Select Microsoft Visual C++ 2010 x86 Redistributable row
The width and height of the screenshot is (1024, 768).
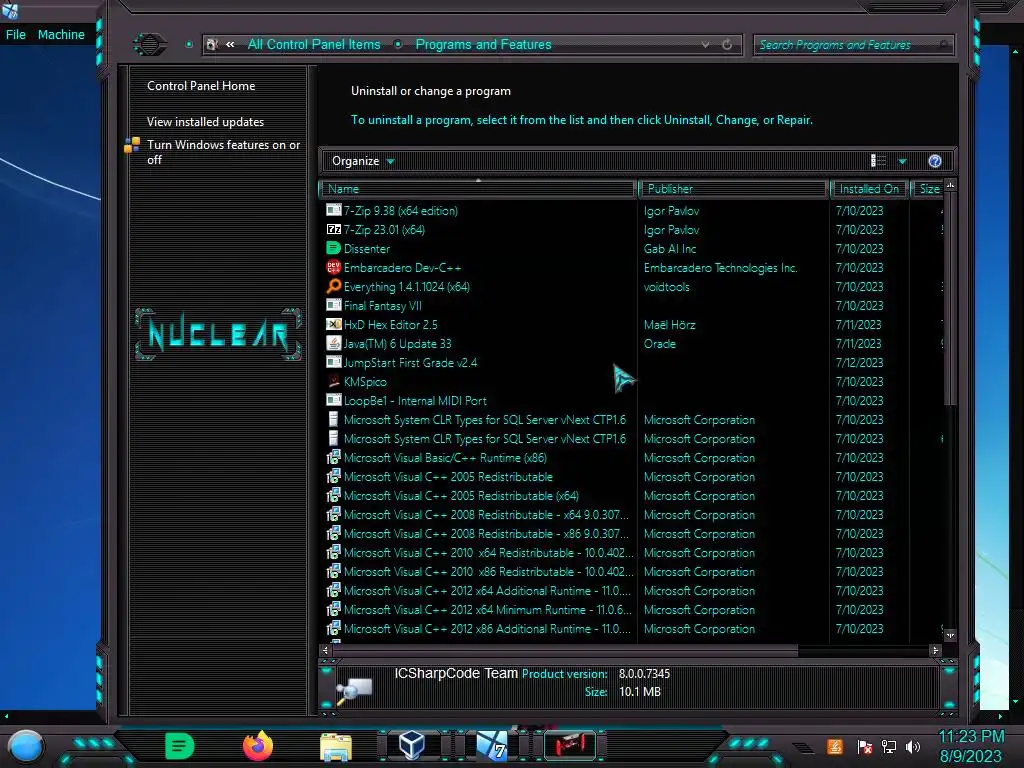tap(632, 571)
